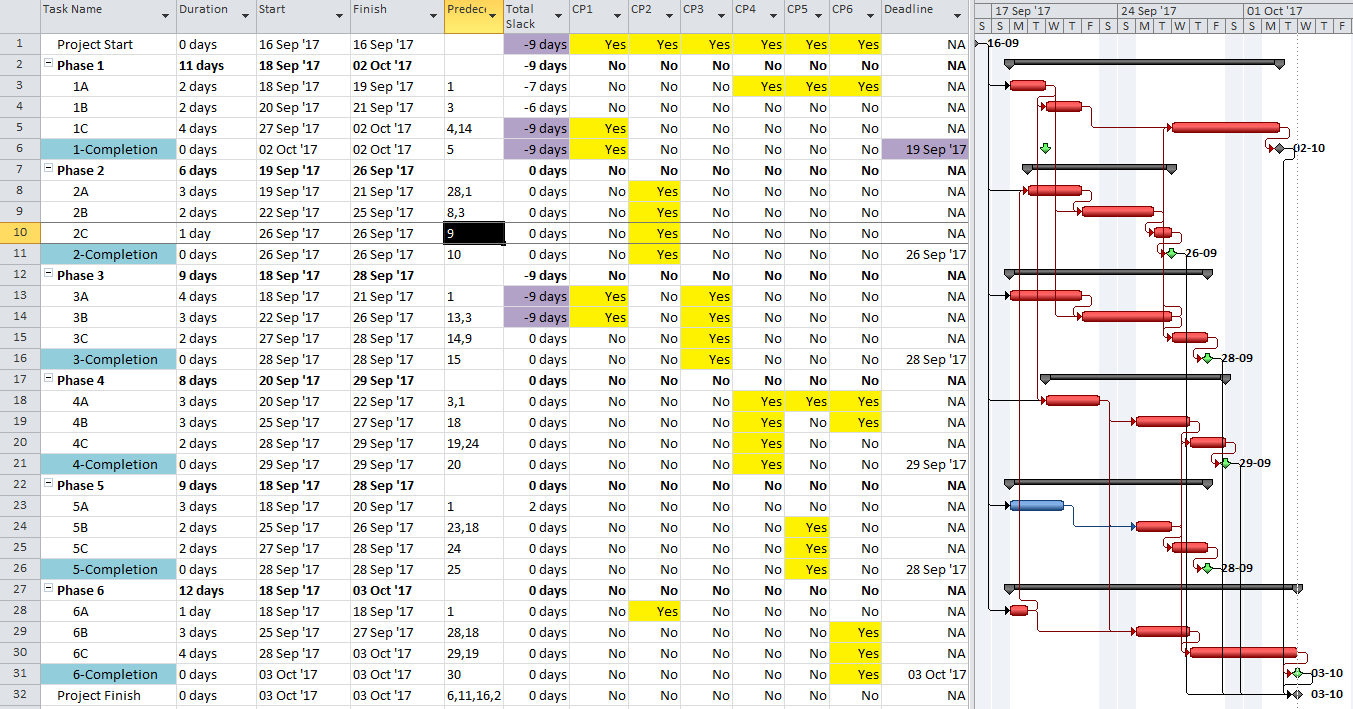Select the highlighted Predecessors column header

473,16
